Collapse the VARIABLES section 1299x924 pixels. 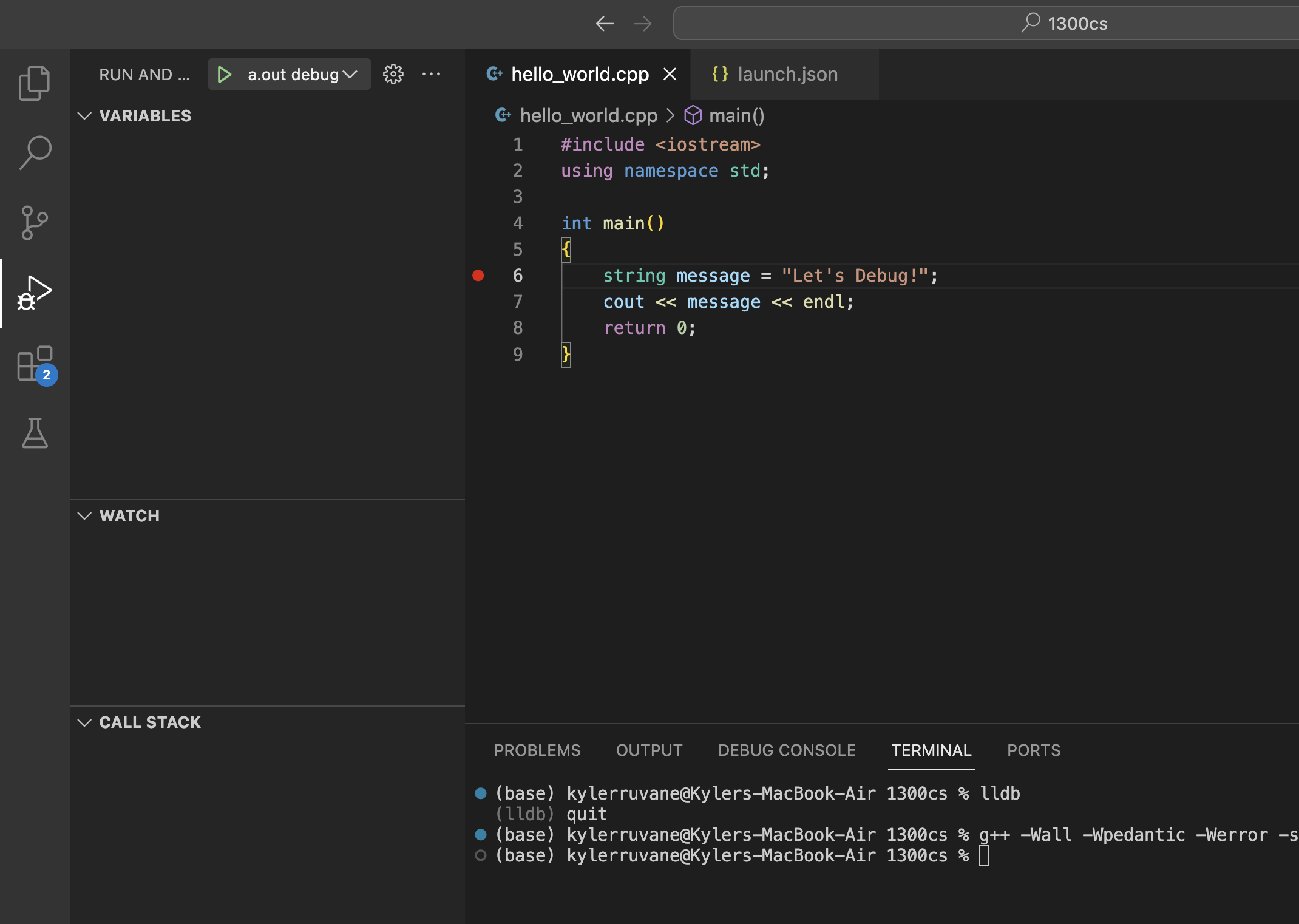coord(84,115)
